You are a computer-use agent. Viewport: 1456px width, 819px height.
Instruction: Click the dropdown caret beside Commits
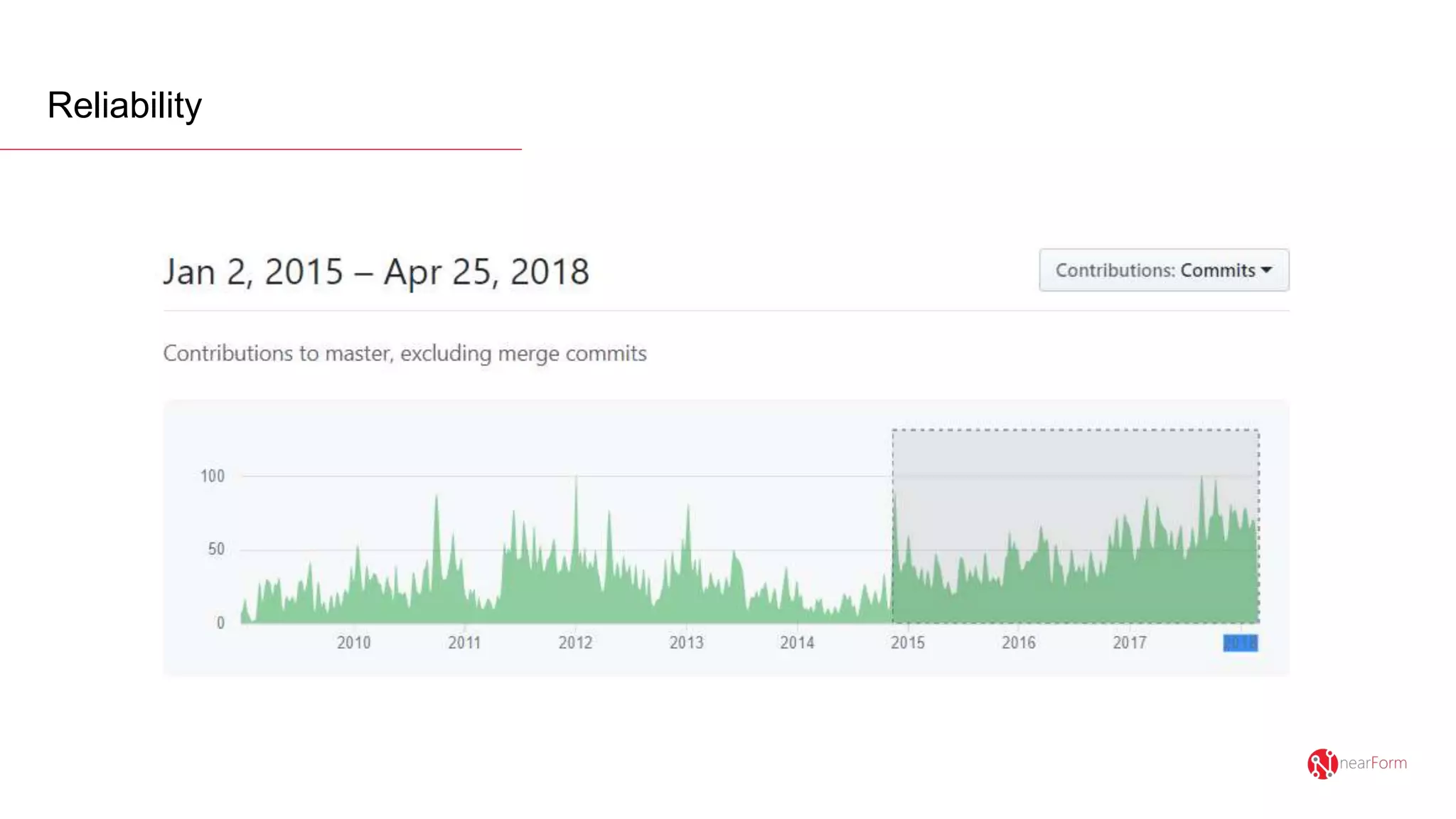click(x=1266, y=270)
